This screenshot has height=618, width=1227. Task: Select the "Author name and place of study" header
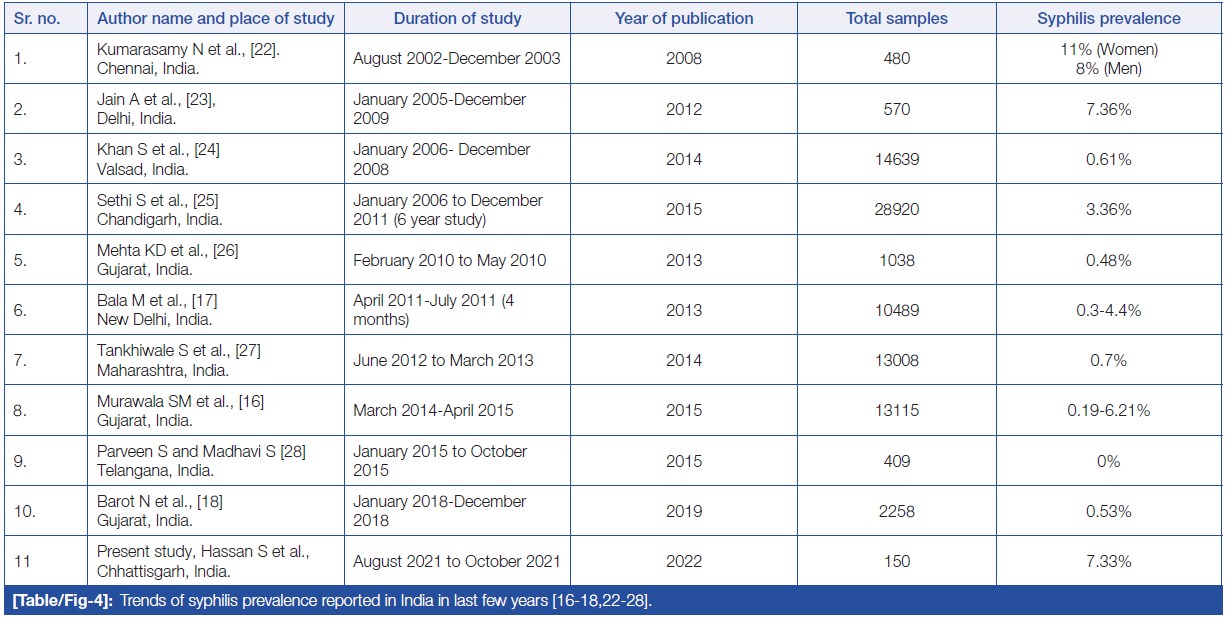[x=215, y=18]
